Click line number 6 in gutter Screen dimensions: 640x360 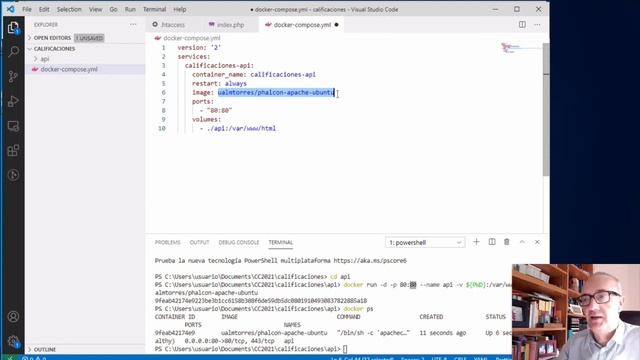click(x=163, y=93)
